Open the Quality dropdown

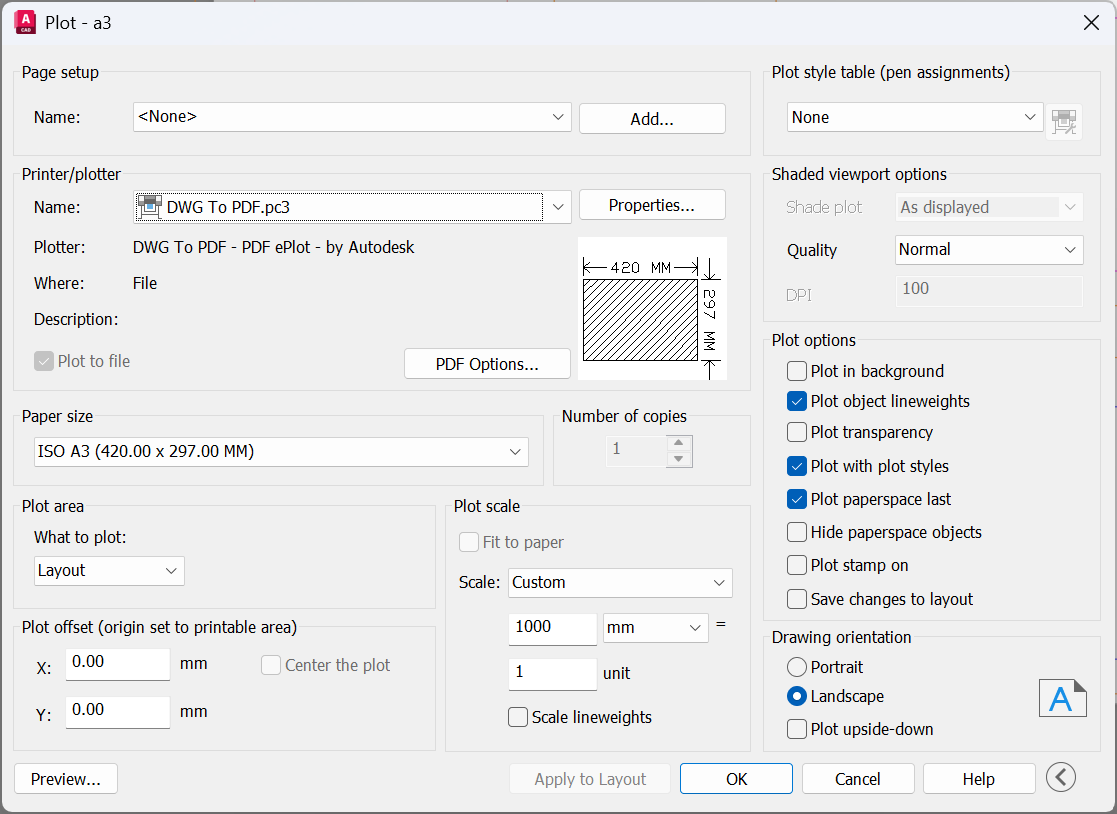988,250
